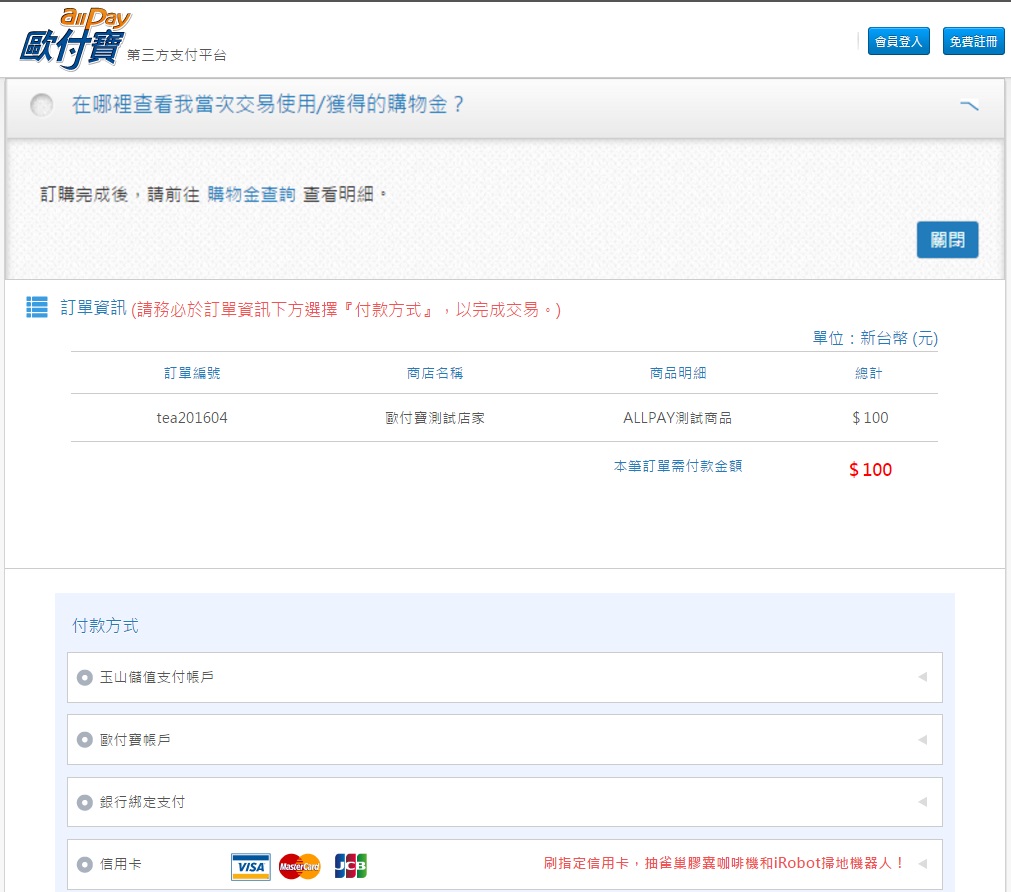Expand the 玉山儲值支付帳戶 row arrow
Screen dimensions: 1011x892
(x=922, y=678)
